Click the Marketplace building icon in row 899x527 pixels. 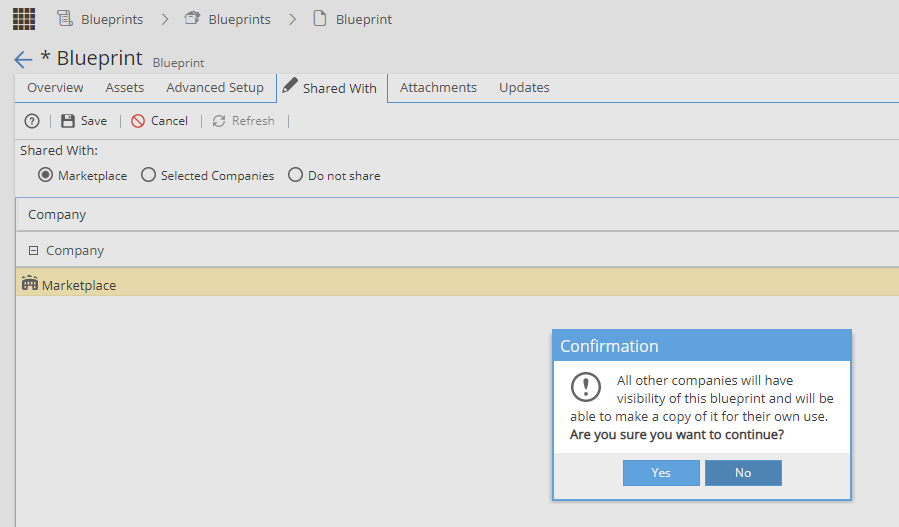click(30, 283)
